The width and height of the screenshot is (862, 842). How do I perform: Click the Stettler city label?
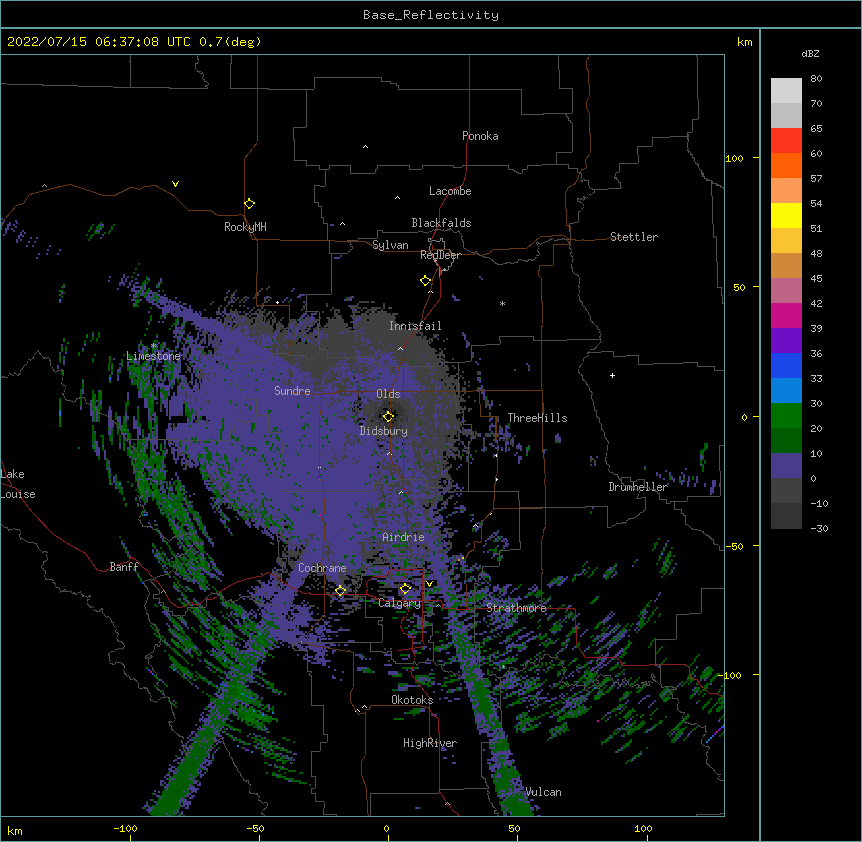(634, 237)
